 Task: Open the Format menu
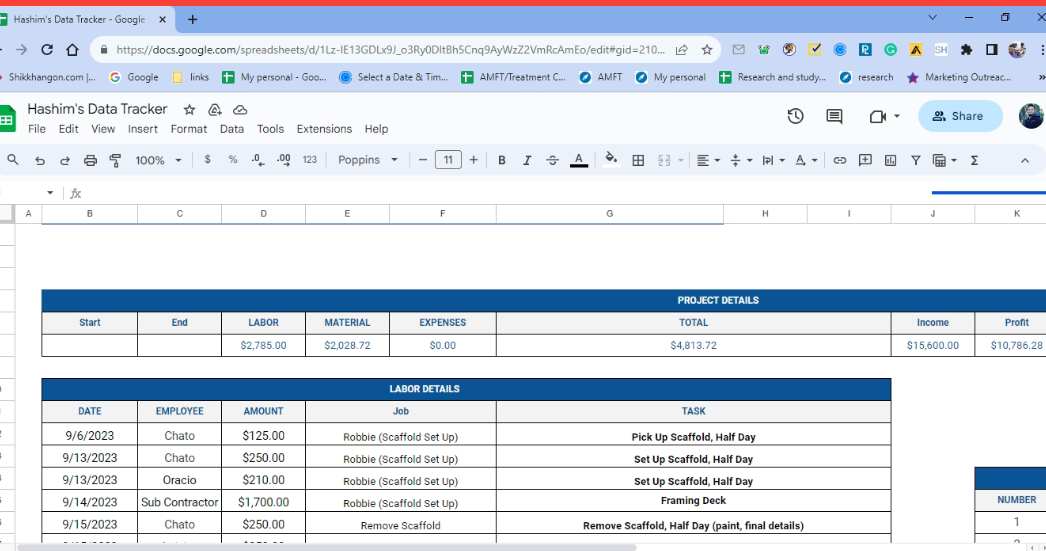(189, 129)
